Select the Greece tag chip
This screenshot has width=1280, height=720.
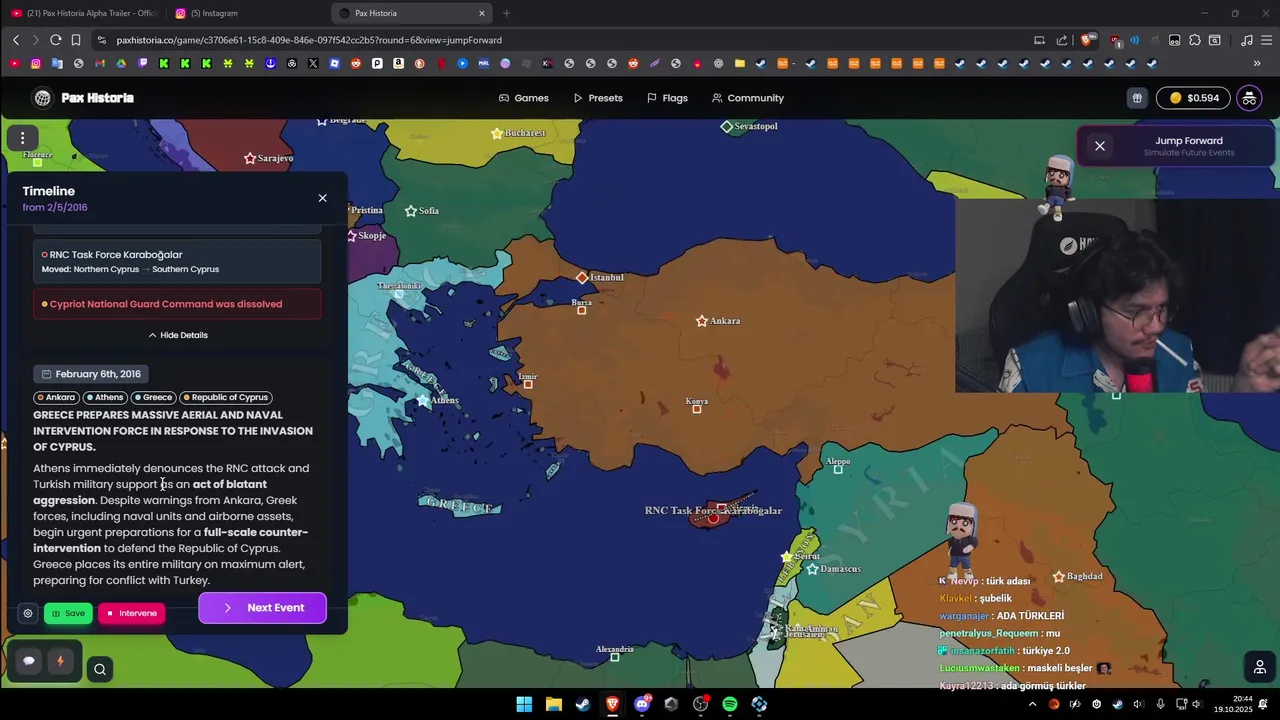(x=154, y=397)
